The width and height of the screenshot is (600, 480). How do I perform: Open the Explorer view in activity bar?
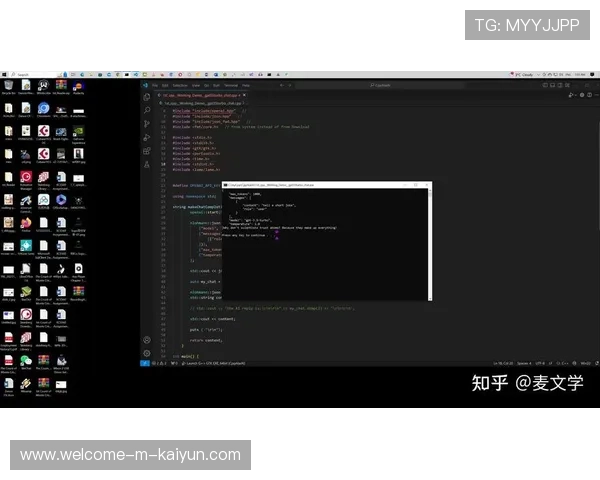[146, 98]
